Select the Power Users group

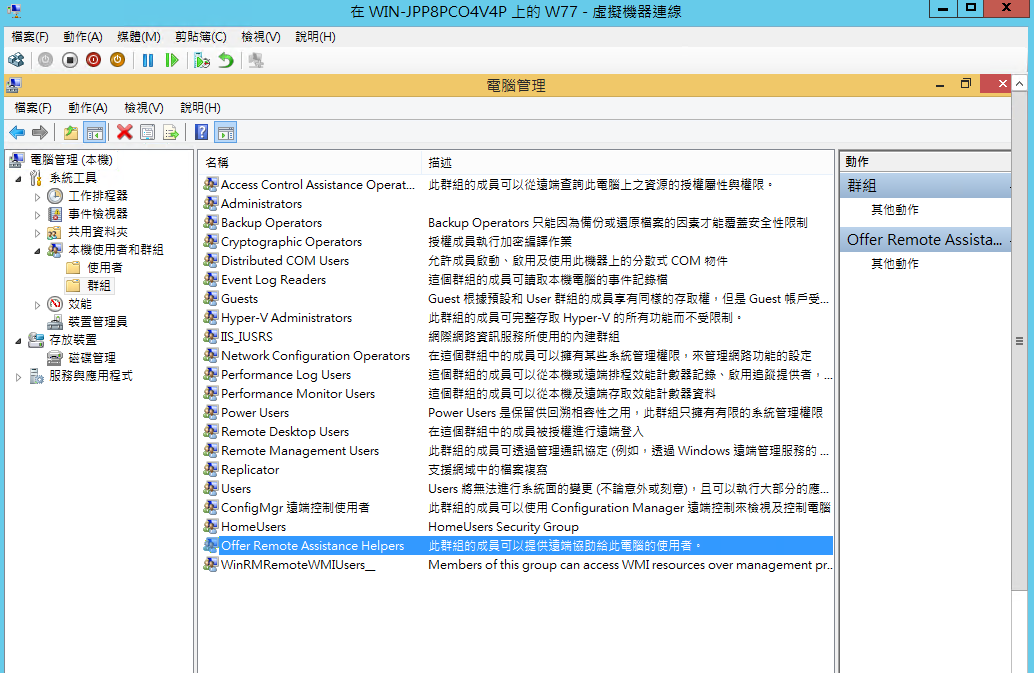(255, 413)
